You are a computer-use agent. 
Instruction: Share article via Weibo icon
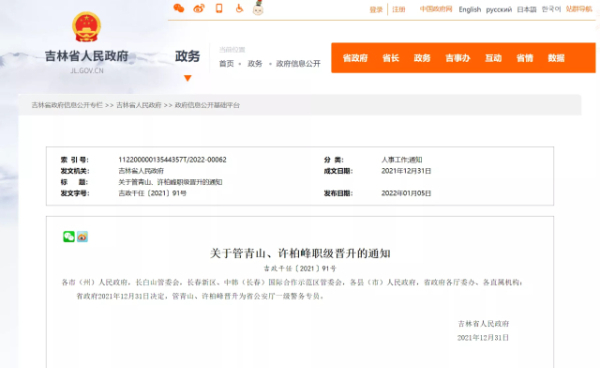(82, 237)
